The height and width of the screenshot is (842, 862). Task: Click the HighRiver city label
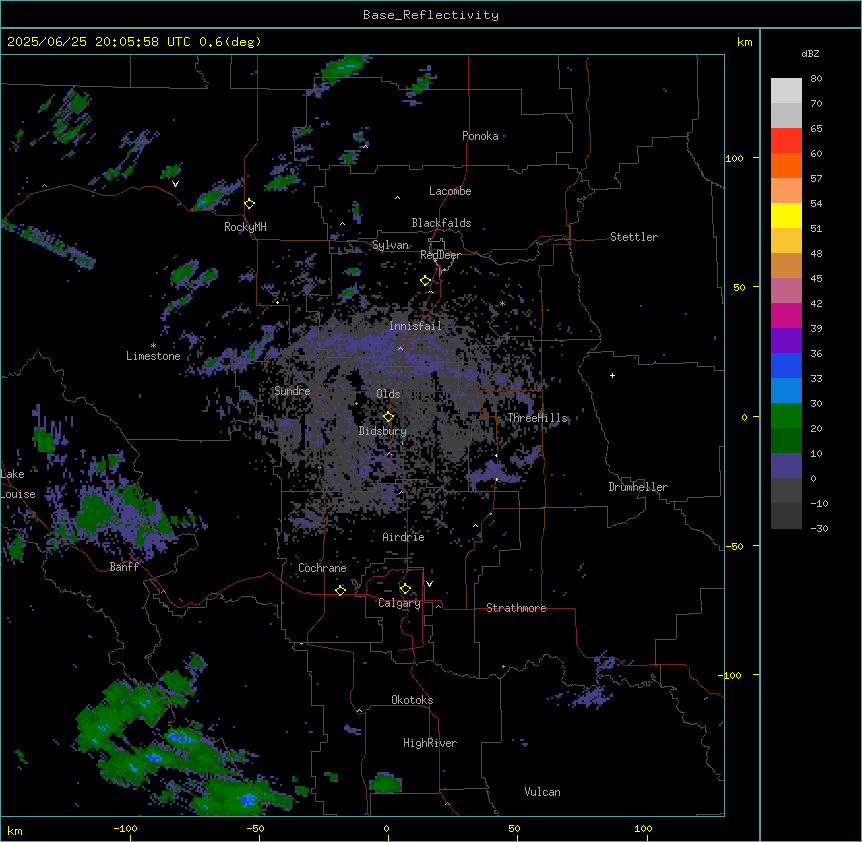click(x=430, y=743)
